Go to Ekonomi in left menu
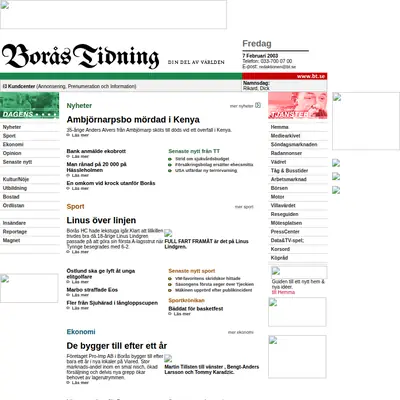 [13, 144]
